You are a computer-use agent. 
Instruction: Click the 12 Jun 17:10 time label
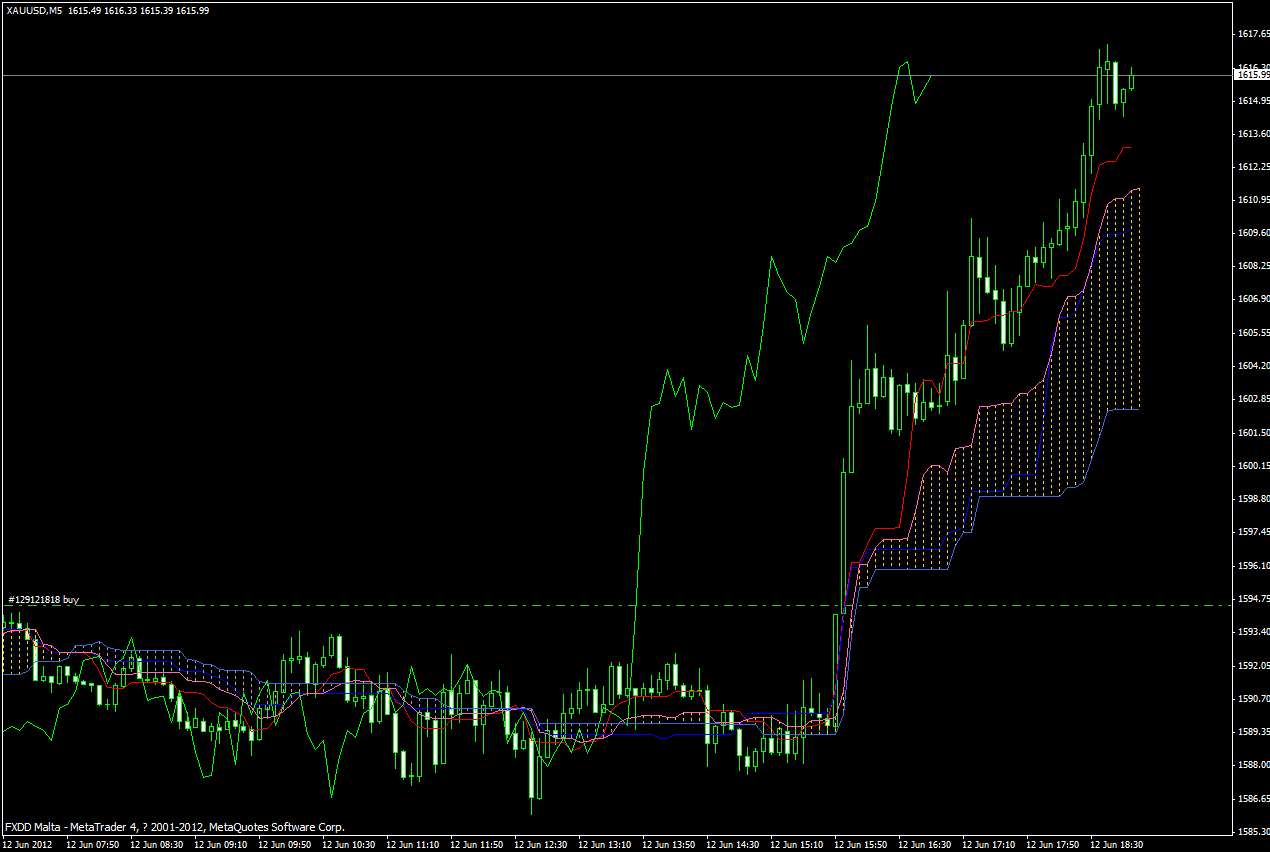coord(988,844)
